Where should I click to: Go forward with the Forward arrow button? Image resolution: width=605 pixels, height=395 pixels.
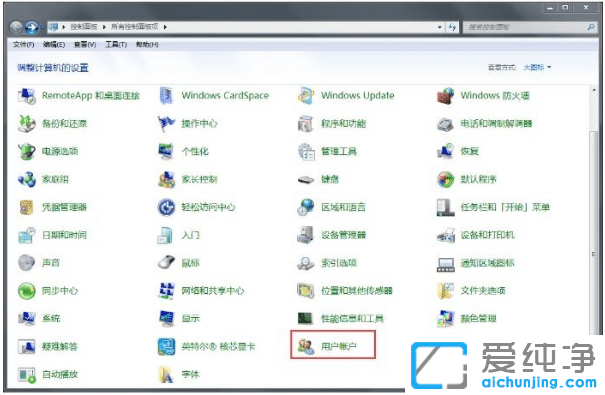(32, 27)
